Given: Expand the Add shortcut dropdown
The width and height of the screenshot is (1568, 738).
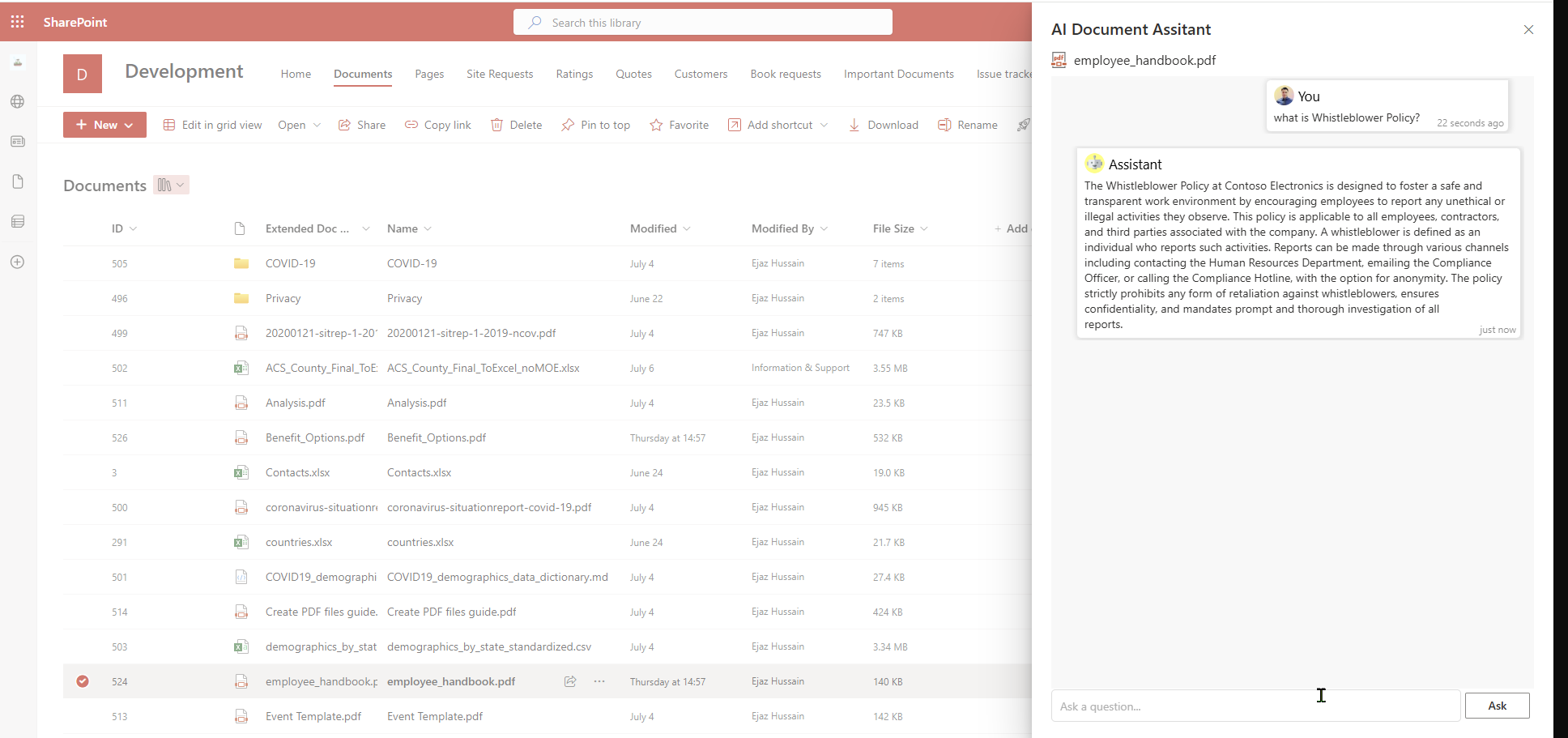Looking at the screenshot, I should (824, 125).
